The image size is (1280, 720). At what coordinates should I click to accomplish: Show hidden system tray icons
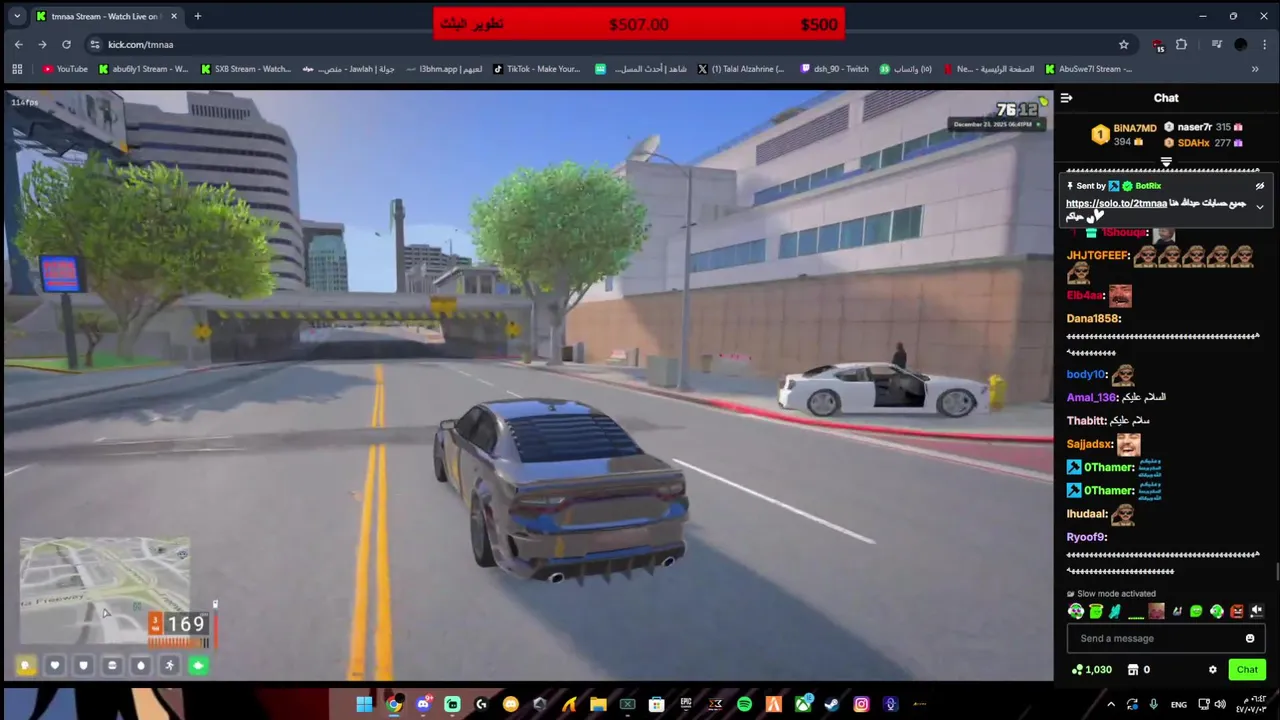[1111, 704]
